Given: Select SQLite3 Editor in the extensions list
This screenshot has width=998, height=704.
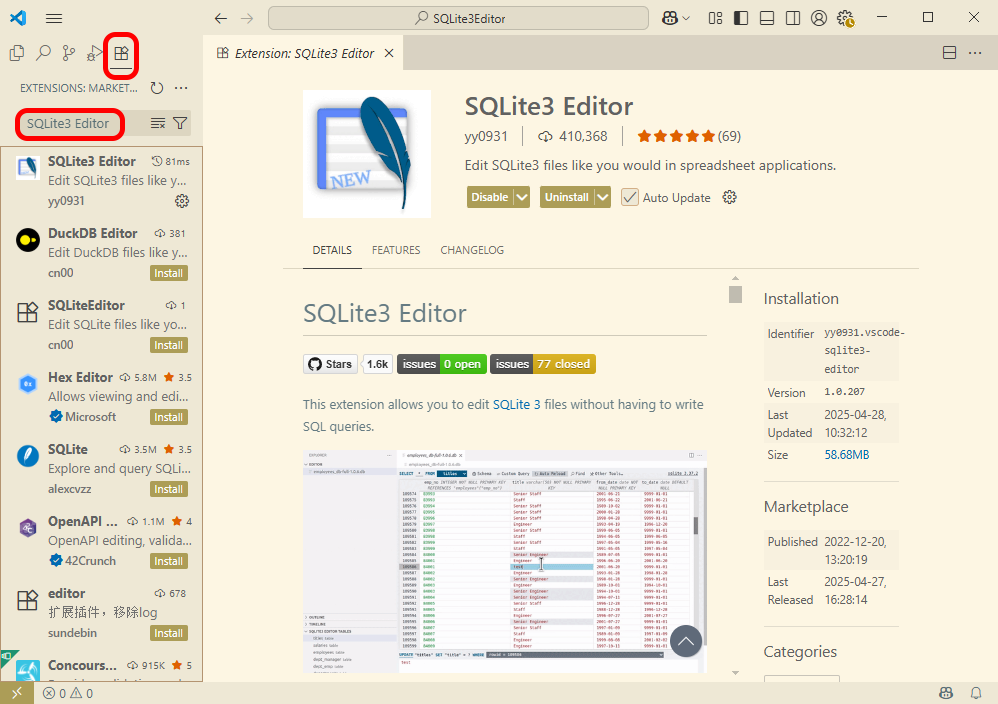Looking at the screenshot, I should pyautogui.click(x=102, y=181).
